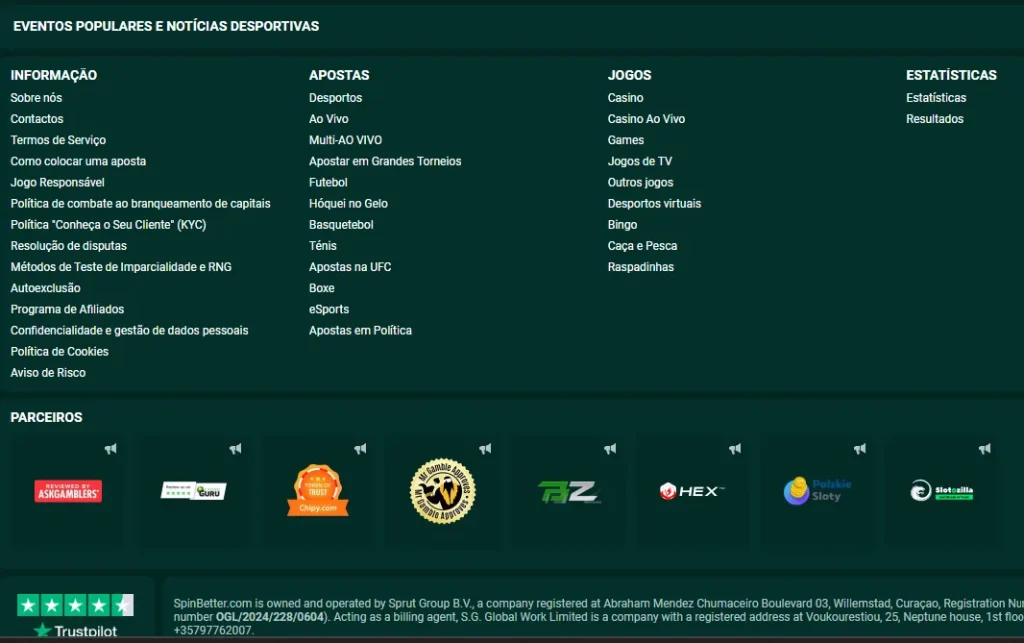Viewport: 1024px width, 643px height.
Task: Open the Estatísticas link below the heading
Action: click(936, 97)
